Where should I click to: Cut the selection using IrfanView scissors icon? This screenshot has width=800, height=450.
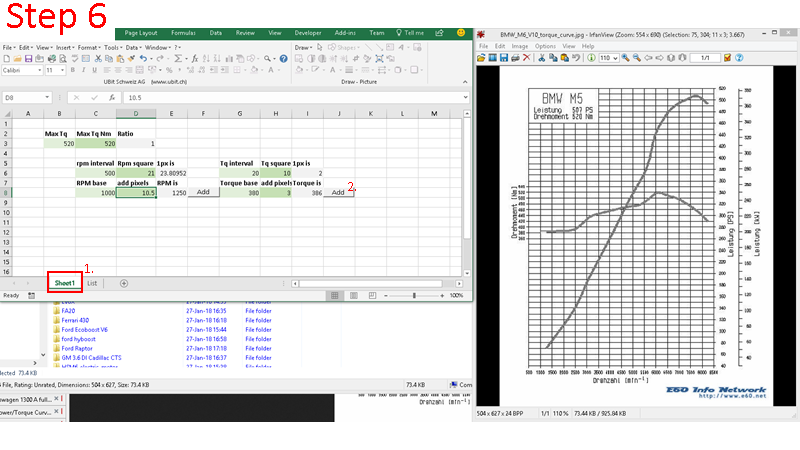click(541, 58)
